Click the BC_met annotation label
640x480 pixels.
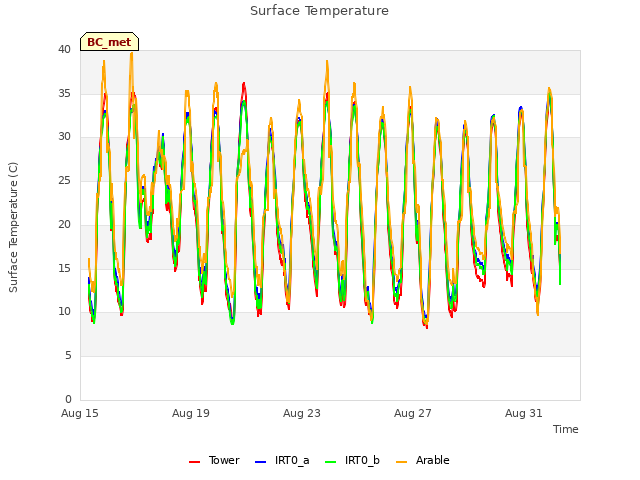tap(109, 42)
